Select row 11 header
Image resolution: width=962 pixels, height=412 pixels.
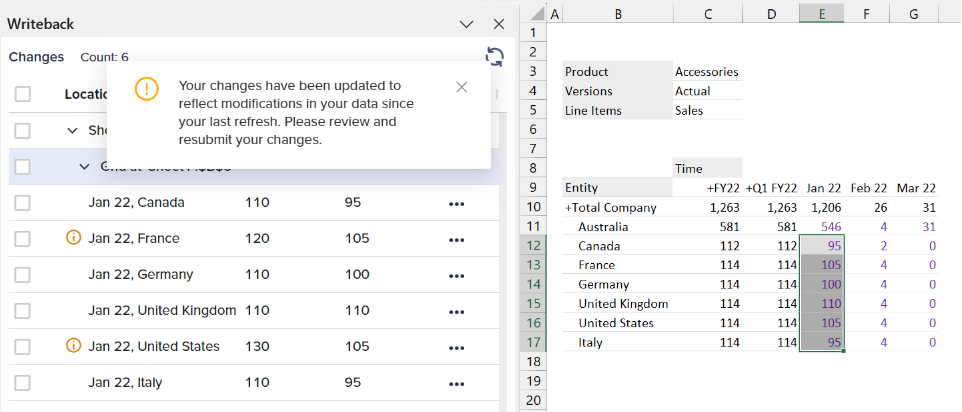pos(531,227)
